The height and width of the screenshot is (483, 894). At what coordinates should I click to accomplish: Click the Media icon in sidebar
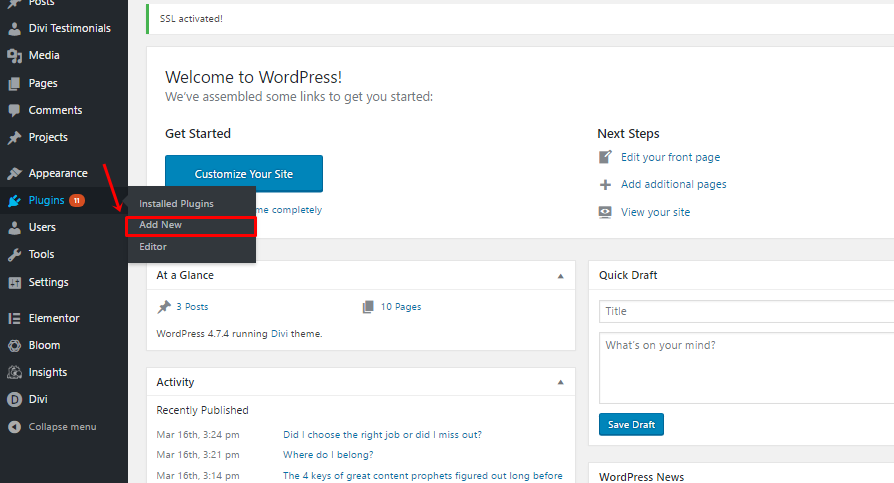pyautogui.click(x=14, y=56)
